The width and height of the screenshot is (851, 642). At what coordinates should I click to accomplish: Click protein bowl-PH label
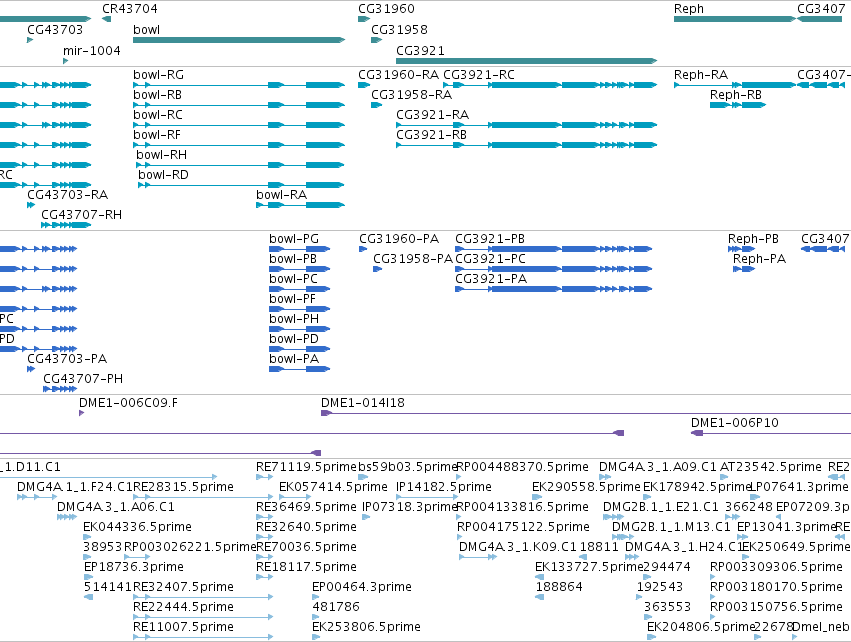point(294,319)
